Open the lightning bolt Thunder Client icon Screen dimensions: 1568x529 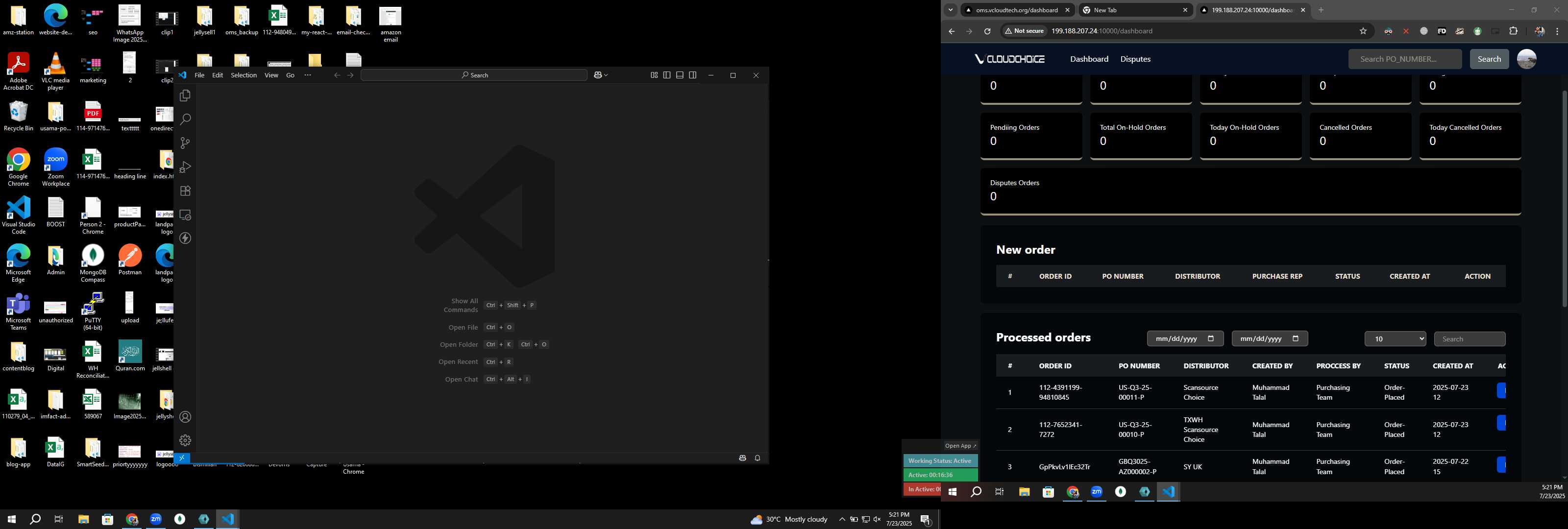(185, 238)
